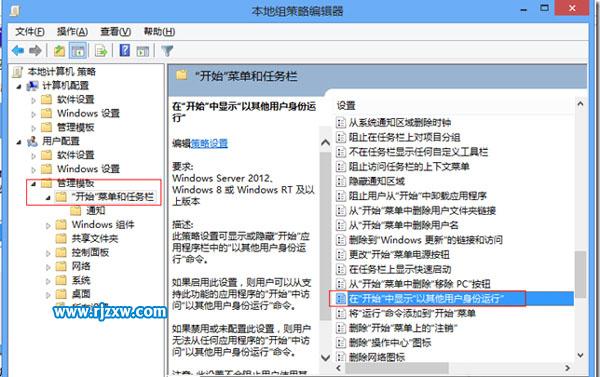Open the 操作(A) menu

coord(72,32)
